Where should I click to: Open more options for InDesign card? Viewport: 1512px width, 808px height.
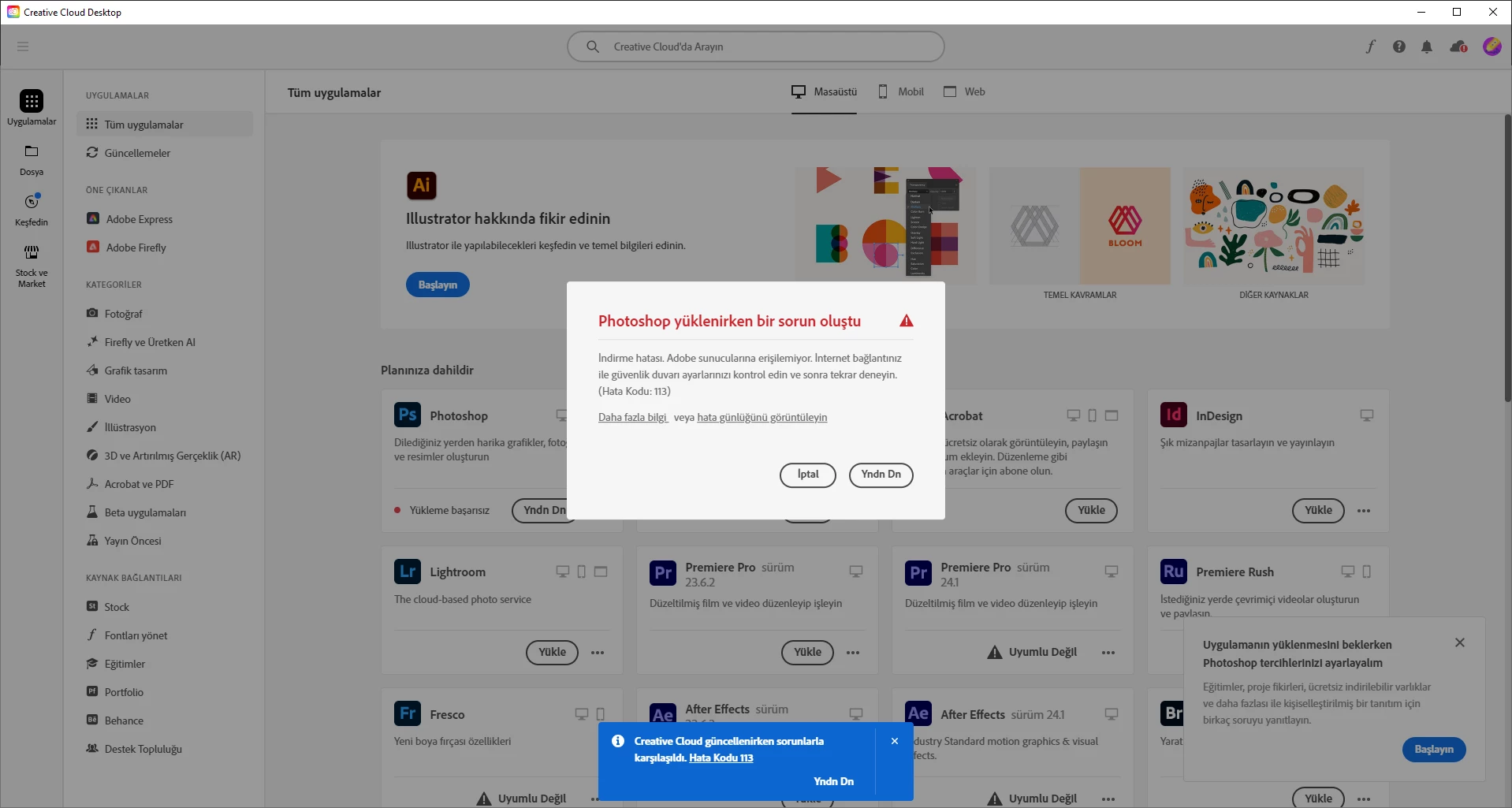(1364, 511)
